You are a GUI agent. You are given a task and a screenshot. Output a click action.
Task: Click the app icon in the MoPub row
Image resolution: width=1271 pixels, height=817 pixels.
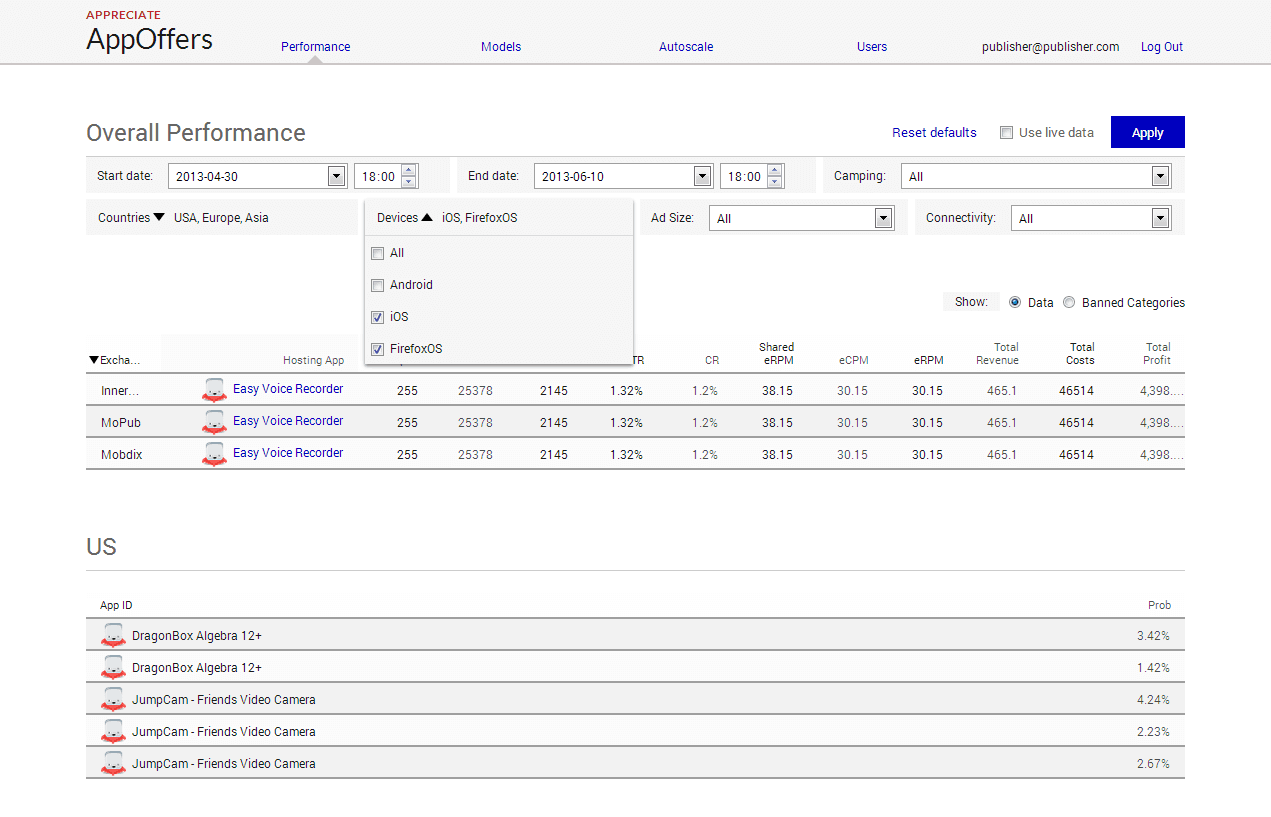click(214, 422)
